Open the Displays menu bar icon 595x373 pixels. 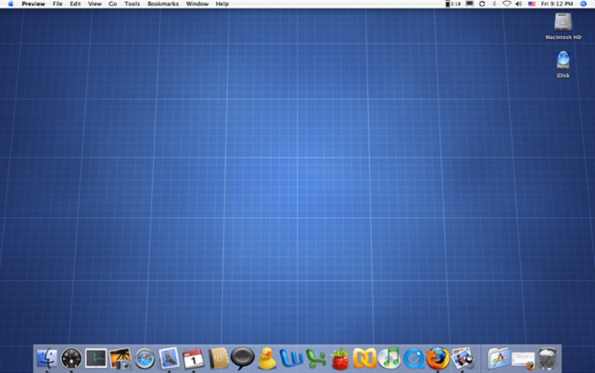coord(470,4)
